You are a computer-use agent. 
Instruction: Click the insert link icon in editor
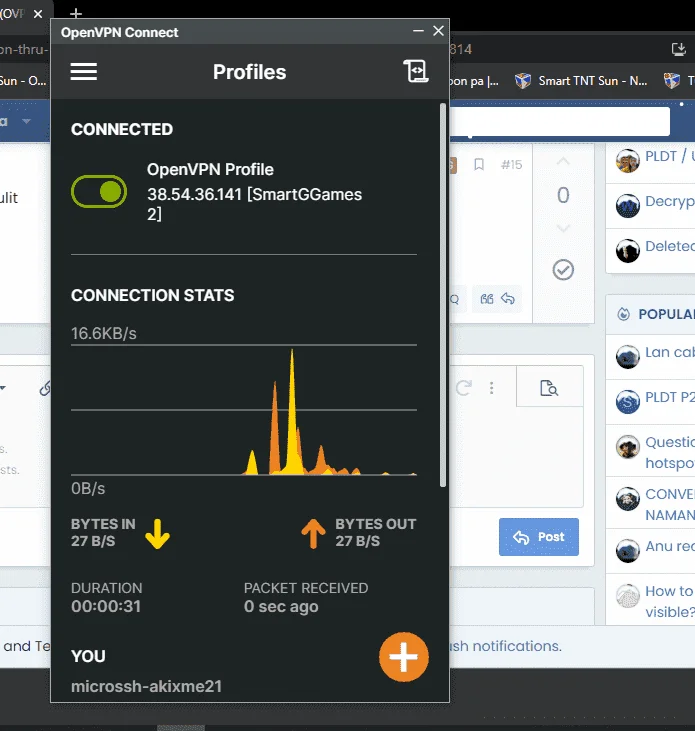45,388
